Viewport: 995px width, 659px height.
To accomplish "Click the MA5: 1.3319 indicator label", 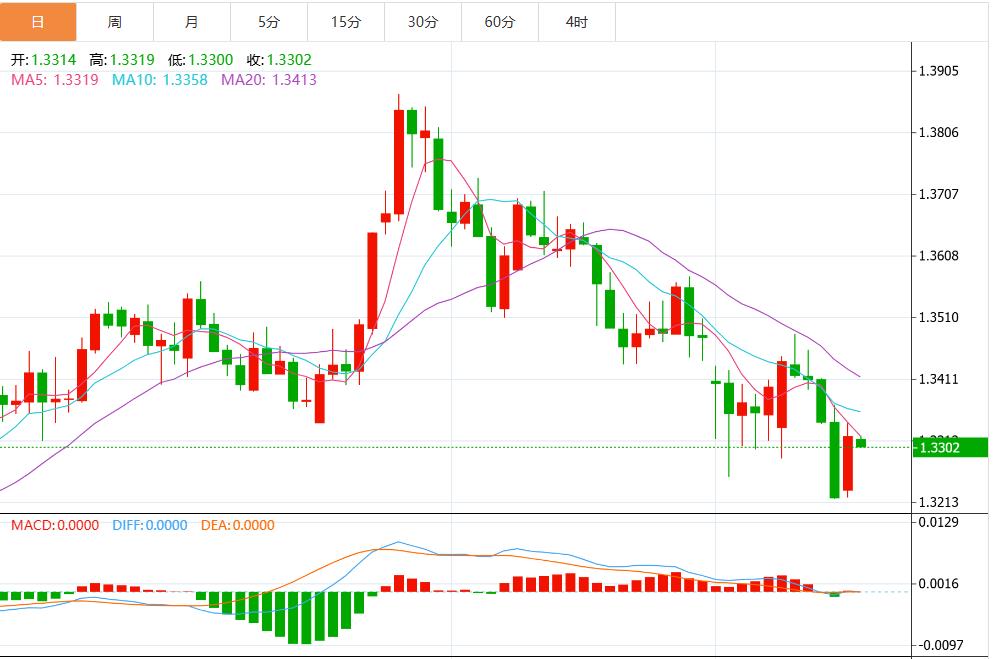I will pos(55,80).
